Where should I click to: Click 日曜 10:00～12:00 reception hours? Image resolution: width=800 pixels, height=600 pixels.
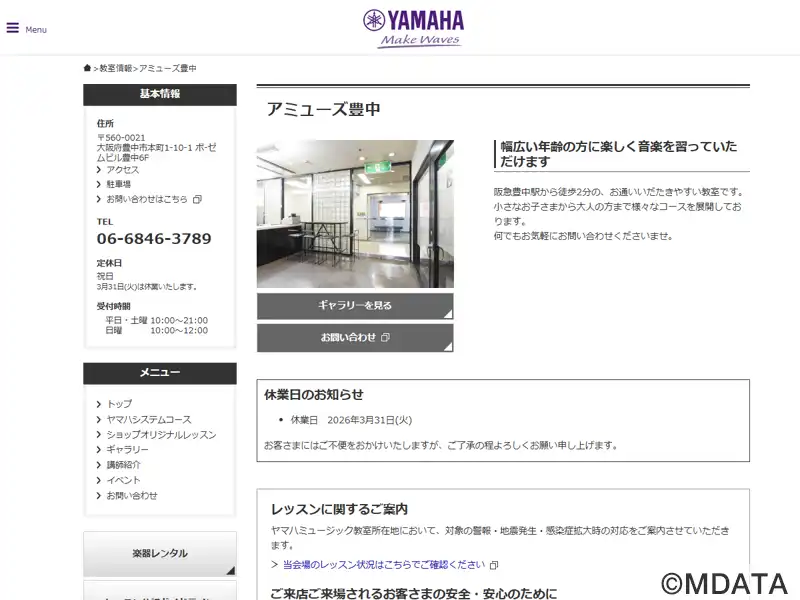[x=157, y=331]
